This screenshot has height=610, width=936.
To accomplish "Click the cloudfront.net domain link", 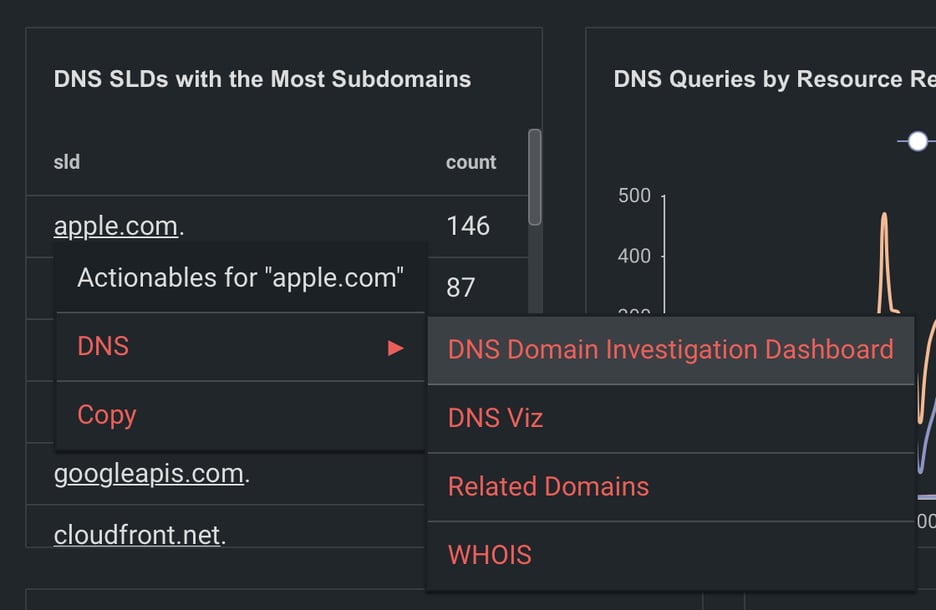I will tap(137, 535).
